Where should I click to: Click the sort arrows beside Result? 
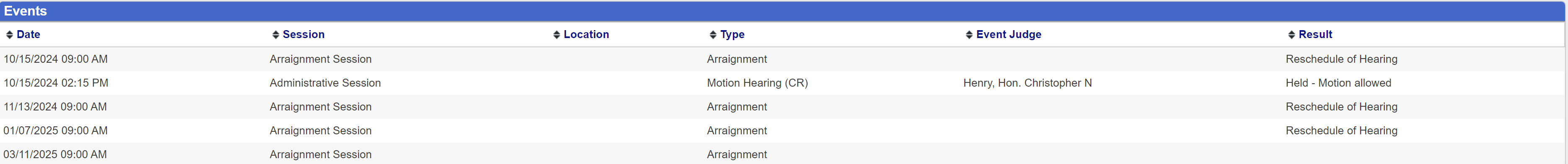(1291, 35)
